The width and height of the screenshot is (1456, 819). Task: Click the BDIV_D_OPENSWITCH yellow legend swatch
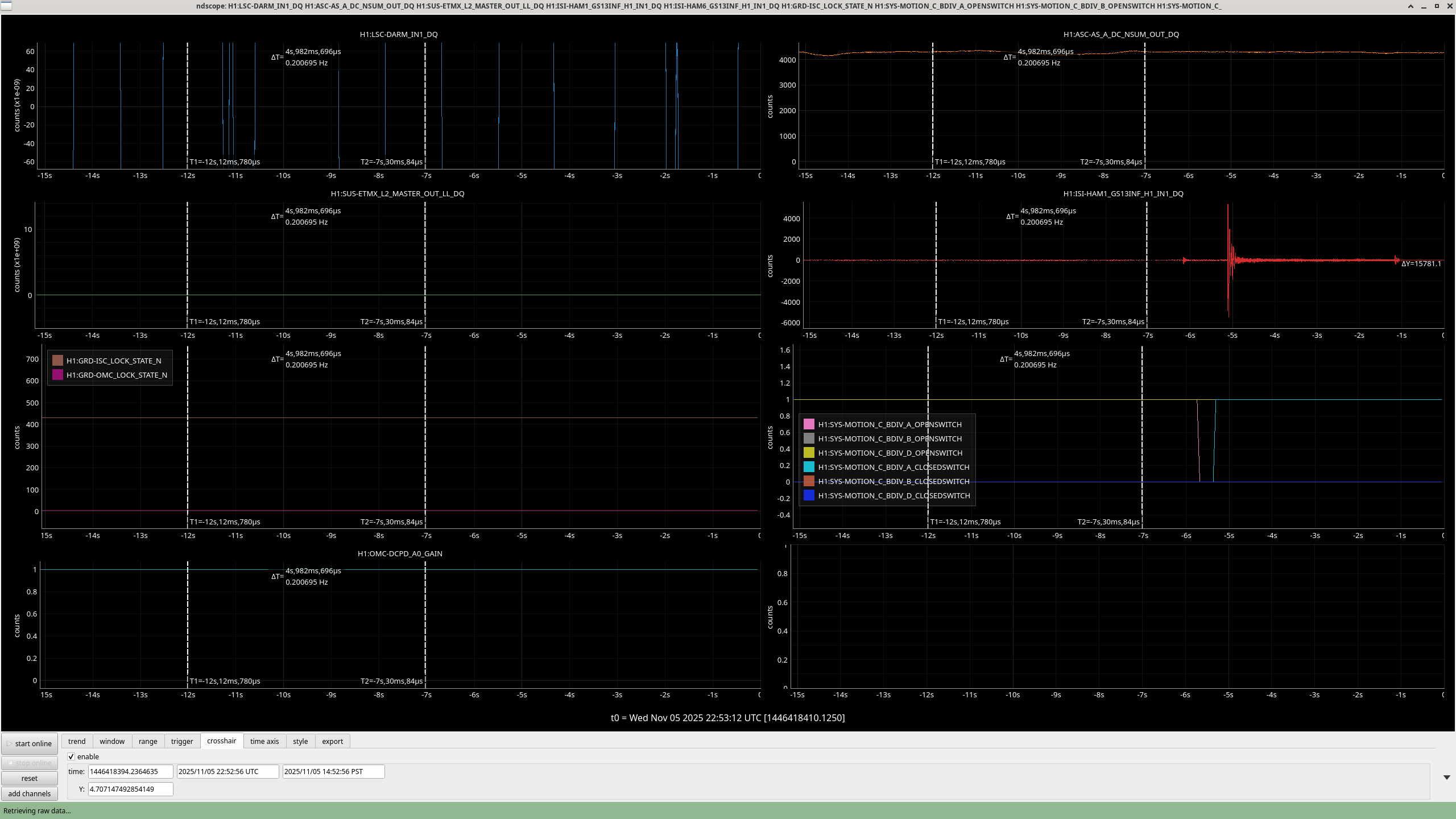[x=809, y=453]
